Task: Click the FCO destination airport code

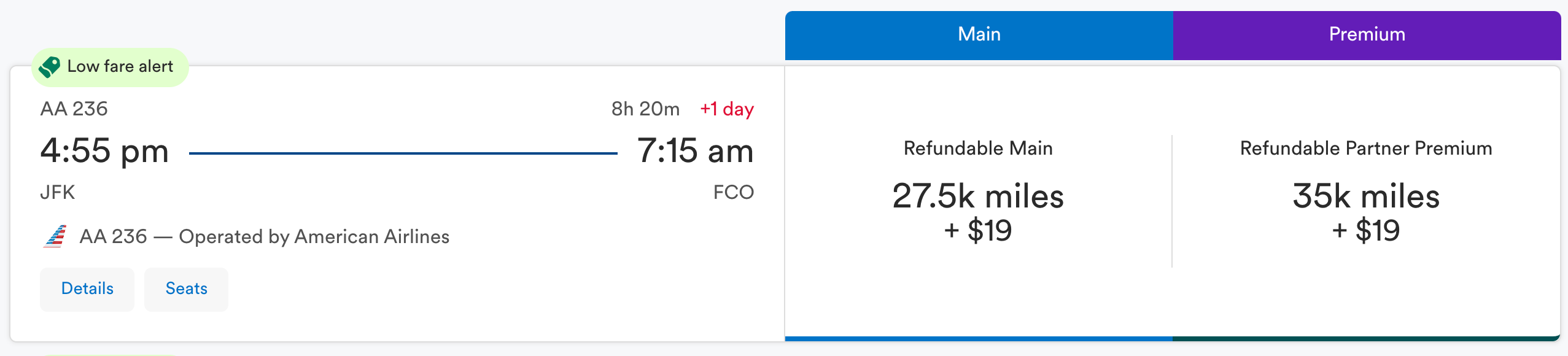Action: click(x=733, y=193)
